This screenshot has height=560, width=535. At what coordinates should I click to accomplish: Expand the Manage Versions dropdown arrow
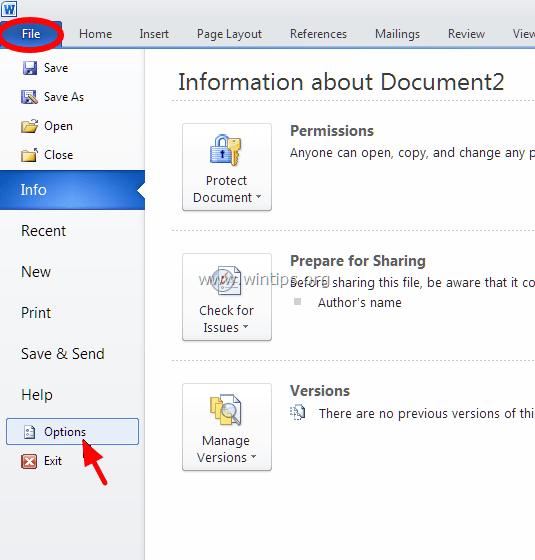[253, 456]
